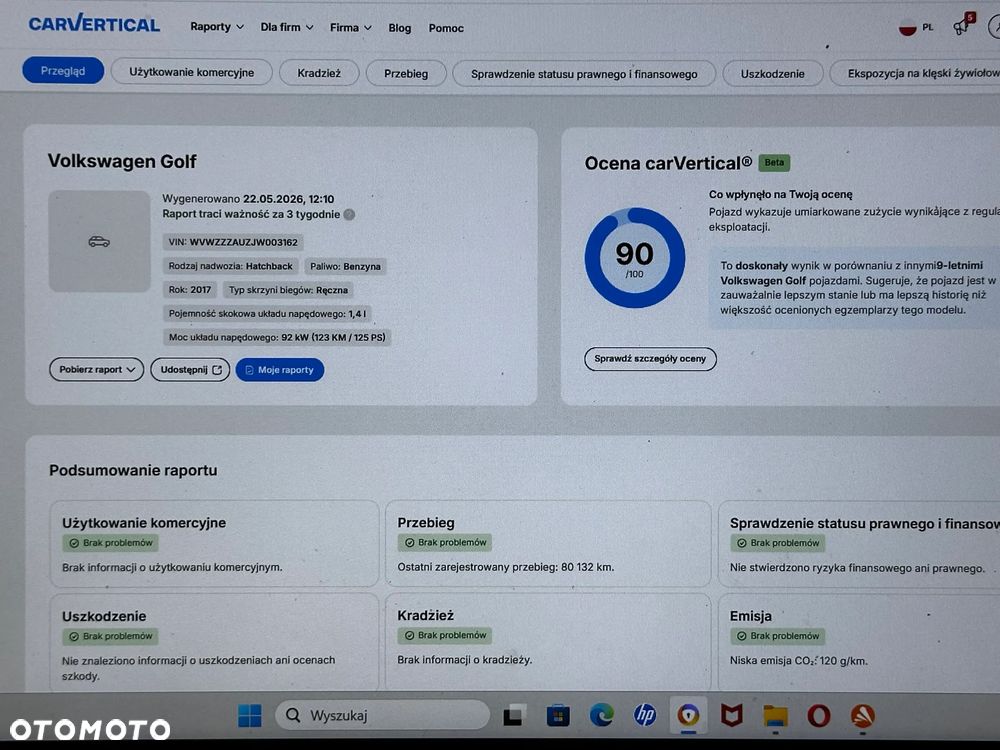Open File Explorer from taskbar
The height and width of the screenshot is (750, 1000).
pos(776,716)
